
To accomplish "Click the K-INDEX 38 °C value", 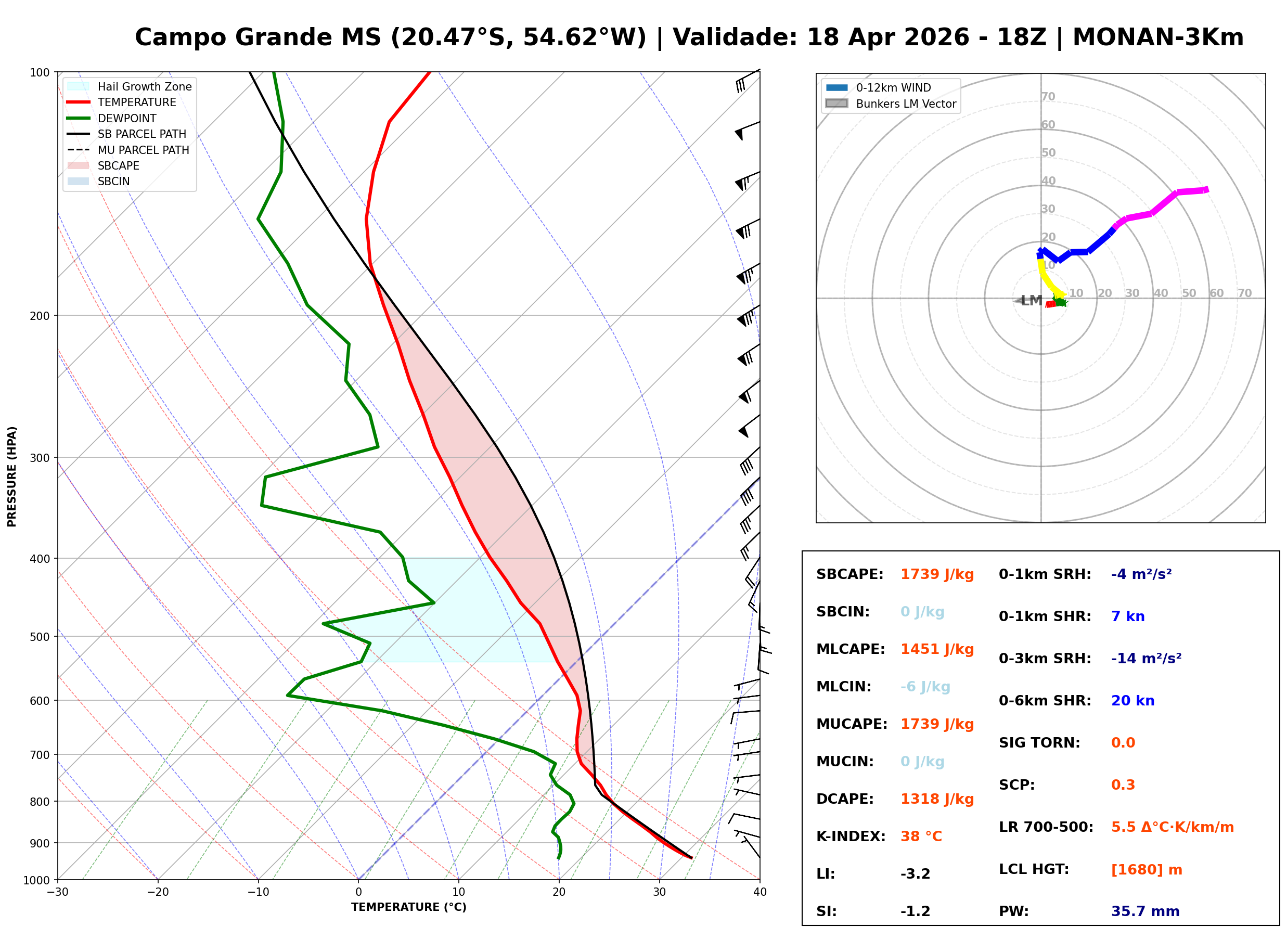I will [921, 837].
